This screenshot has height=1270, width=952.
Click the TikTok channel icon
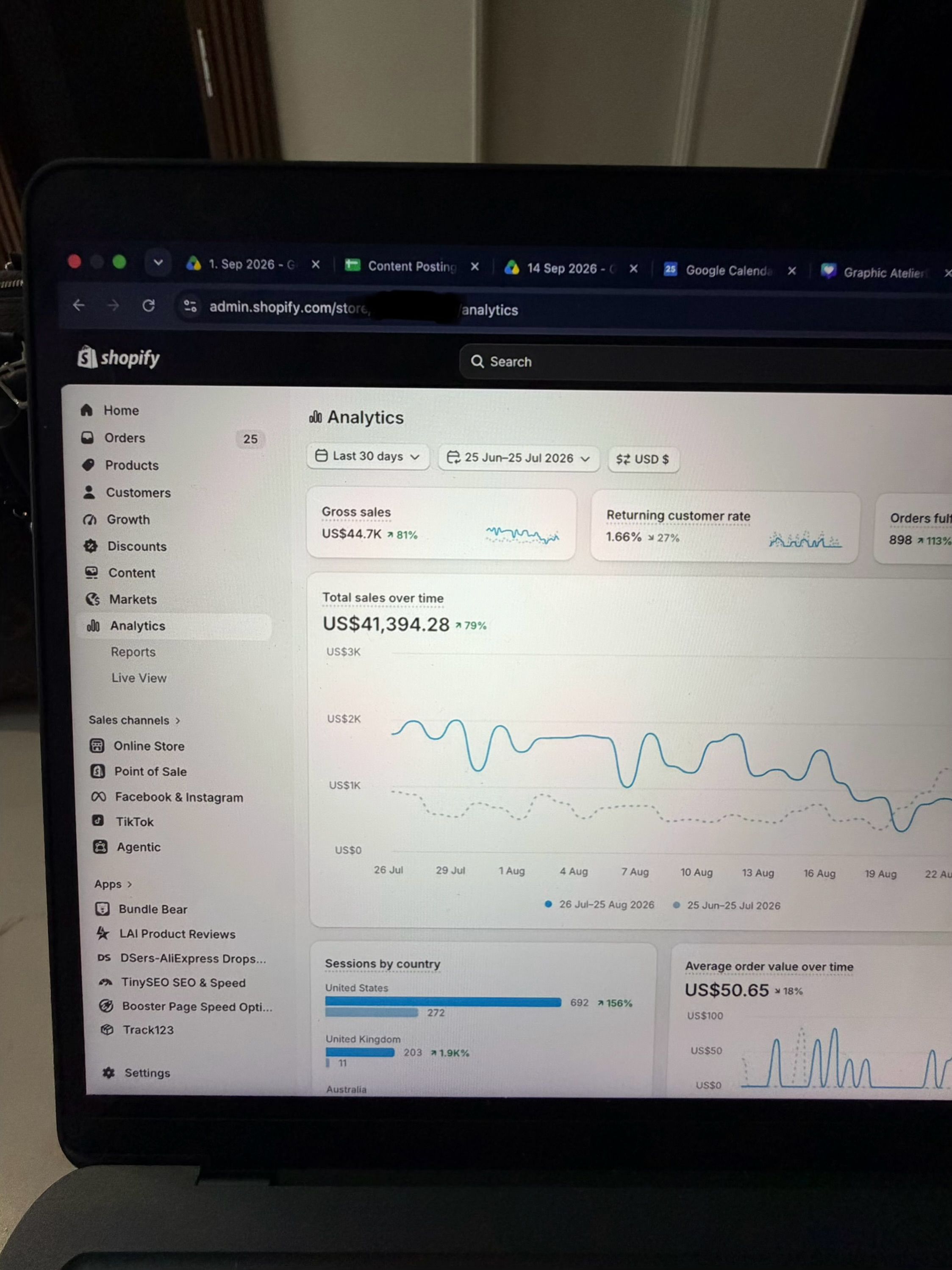98,820
